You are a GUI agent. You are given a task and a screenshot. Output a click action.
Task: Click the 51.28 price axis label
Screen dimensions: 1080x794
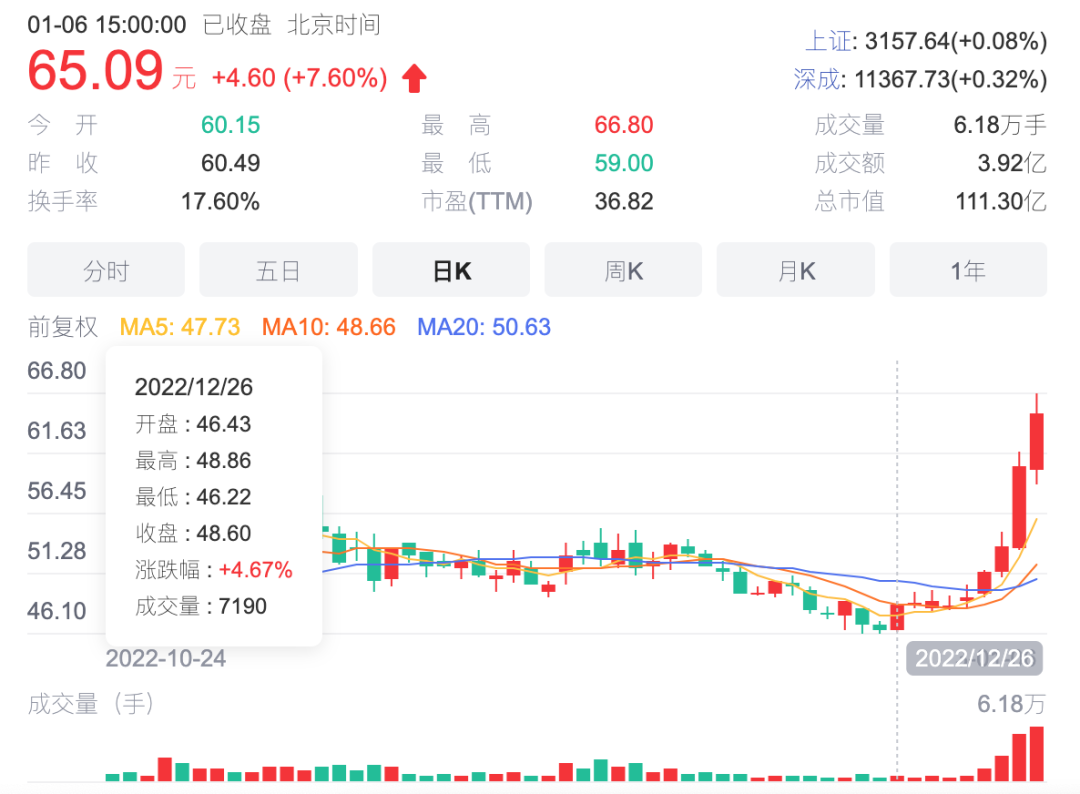56,551
